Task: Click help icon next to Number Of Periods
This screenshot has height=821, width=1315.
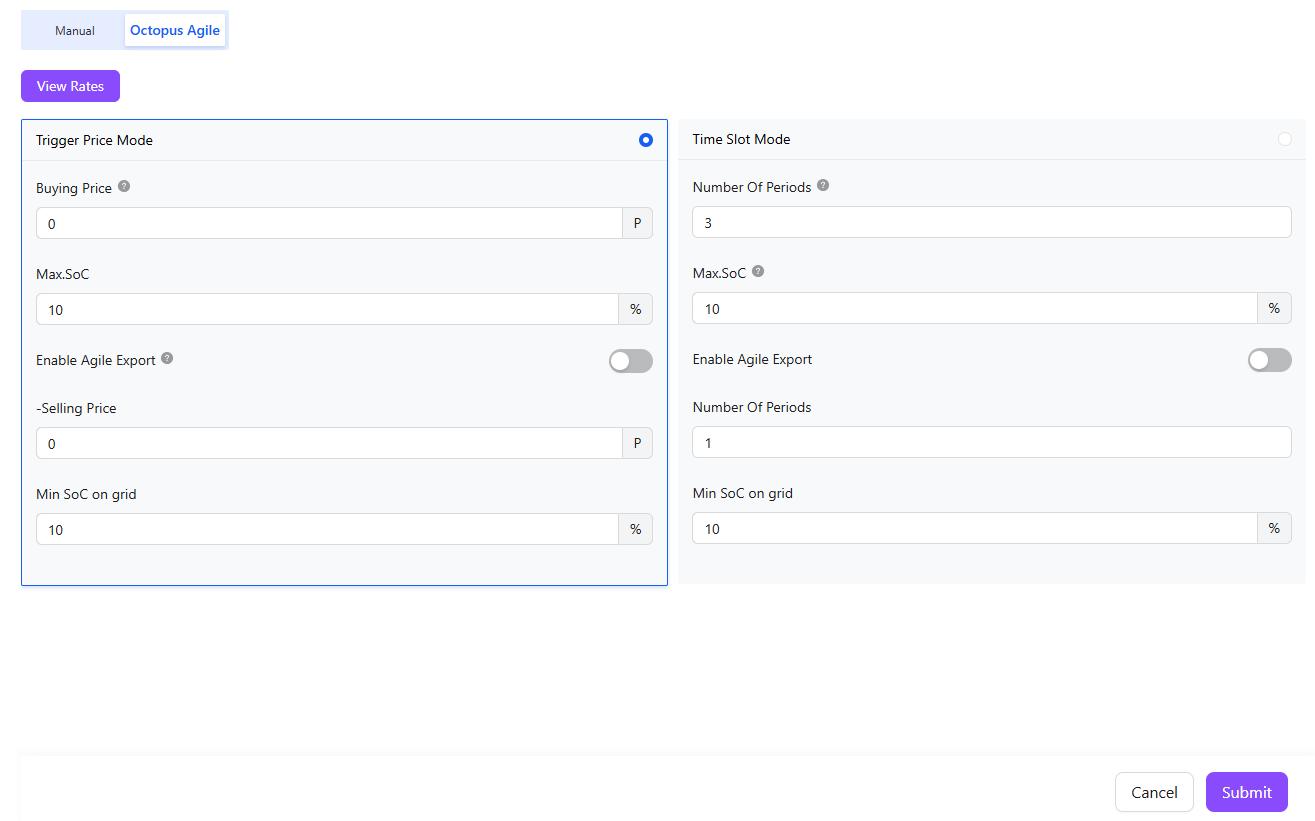Action: pos(823,186)
